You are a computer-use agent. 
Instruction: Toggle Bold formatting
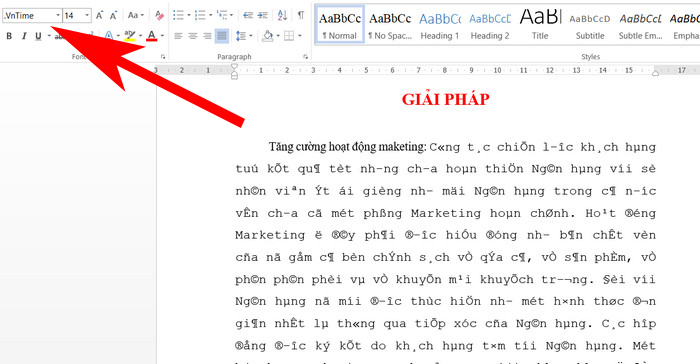[x=9, y=36]
